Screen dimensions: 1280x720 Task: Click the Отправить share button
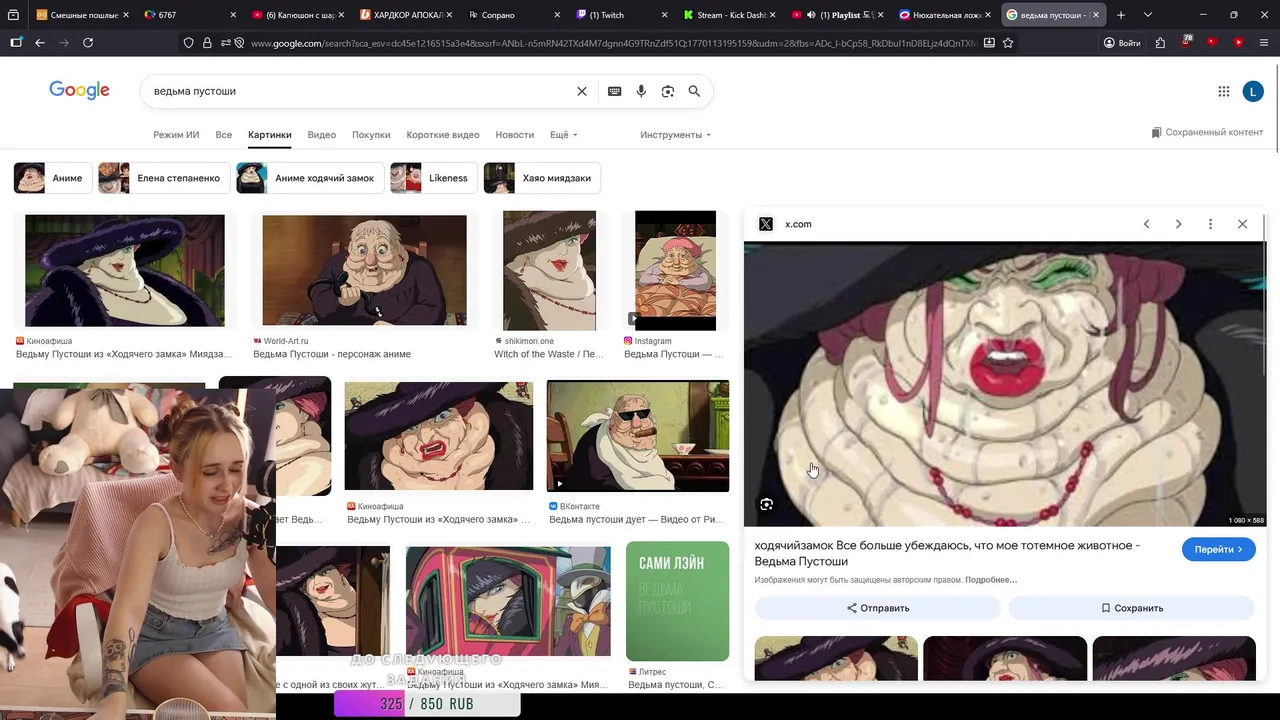click(878, 608)
